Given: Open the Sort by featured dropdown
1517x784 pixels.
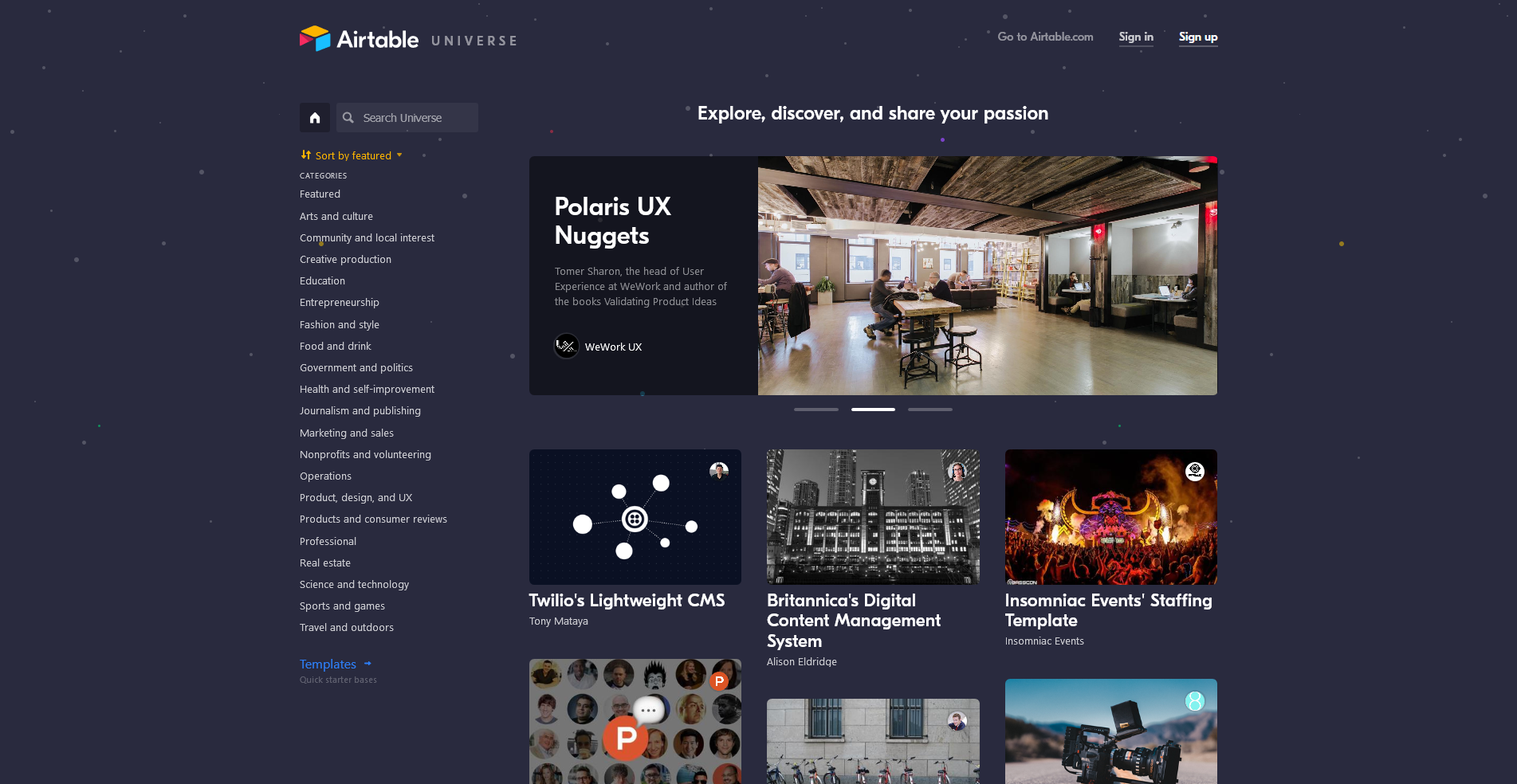Looking at the screenshot, I should point(352,155).
